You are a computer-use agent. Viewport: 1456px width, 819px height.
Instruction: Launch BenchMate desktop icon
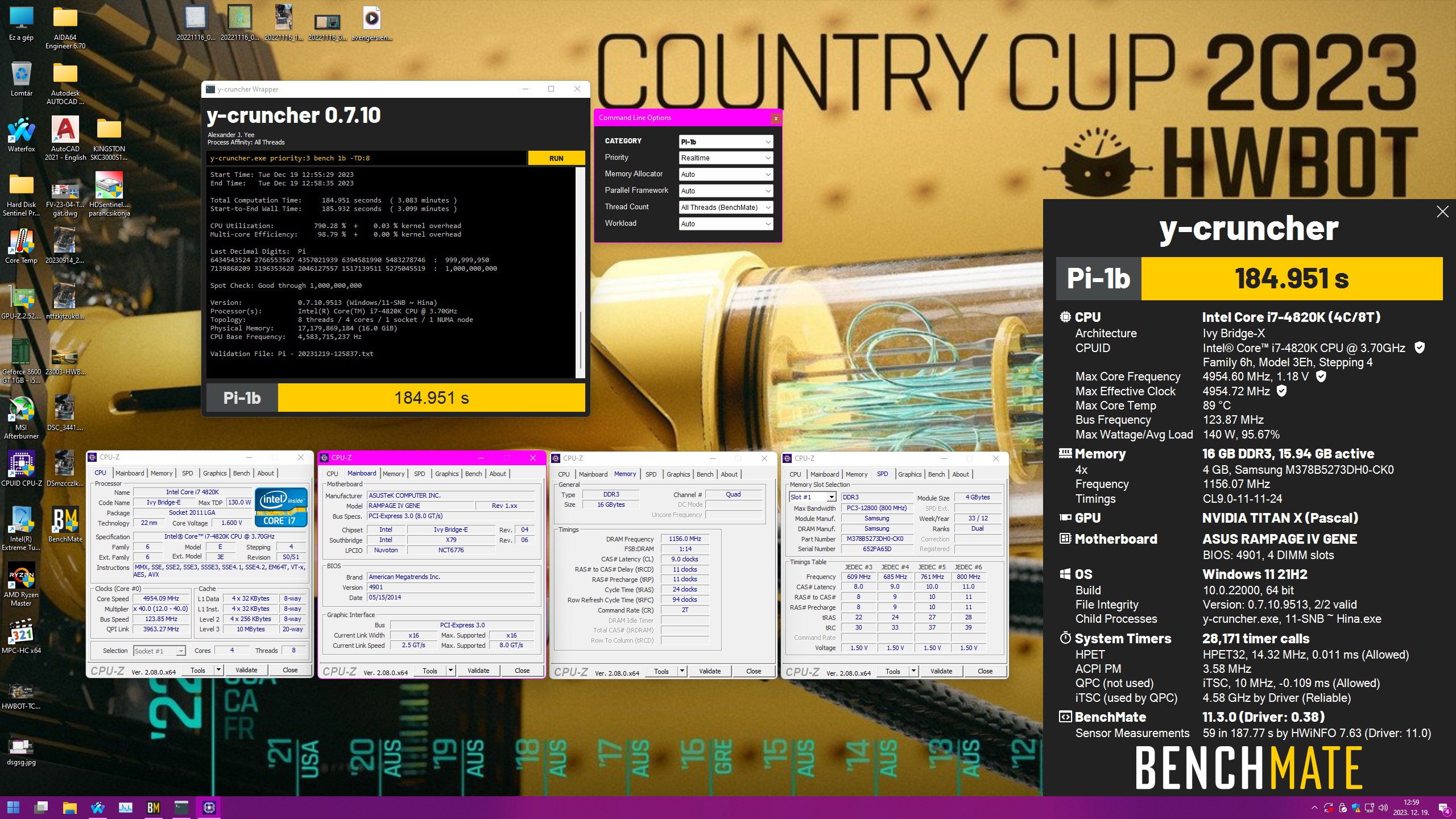click(x=65, y=524)
